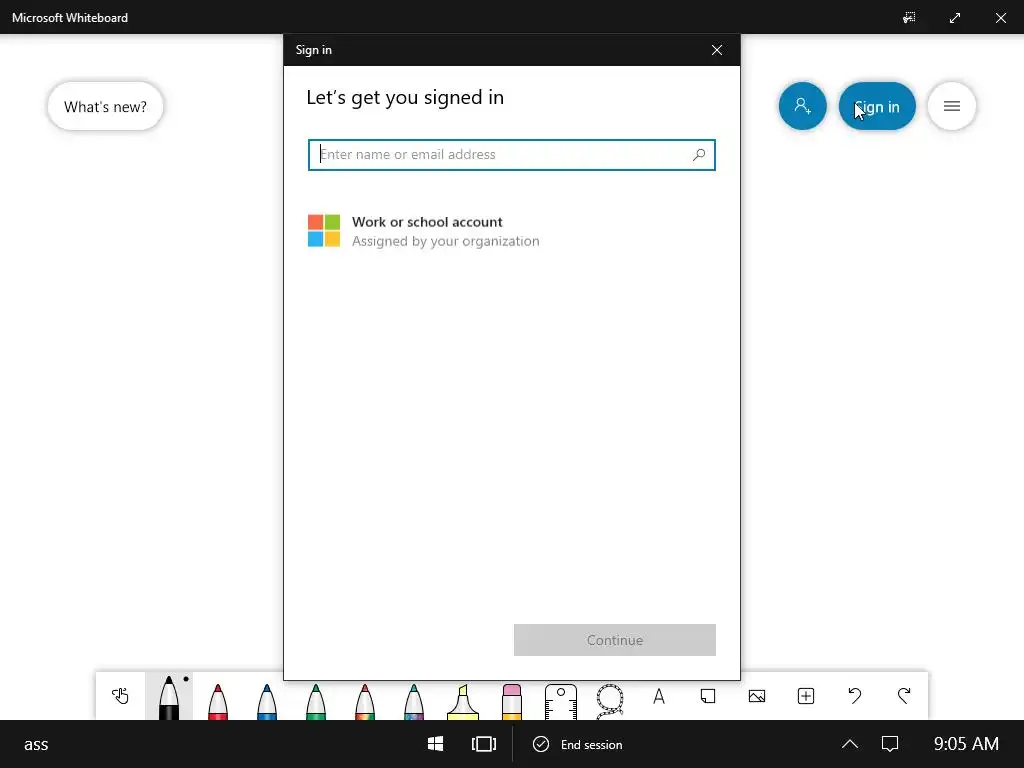The height and width of the screenshot is (768, 1024).
Task: Select the black pen
Action: tap(168, 697)
